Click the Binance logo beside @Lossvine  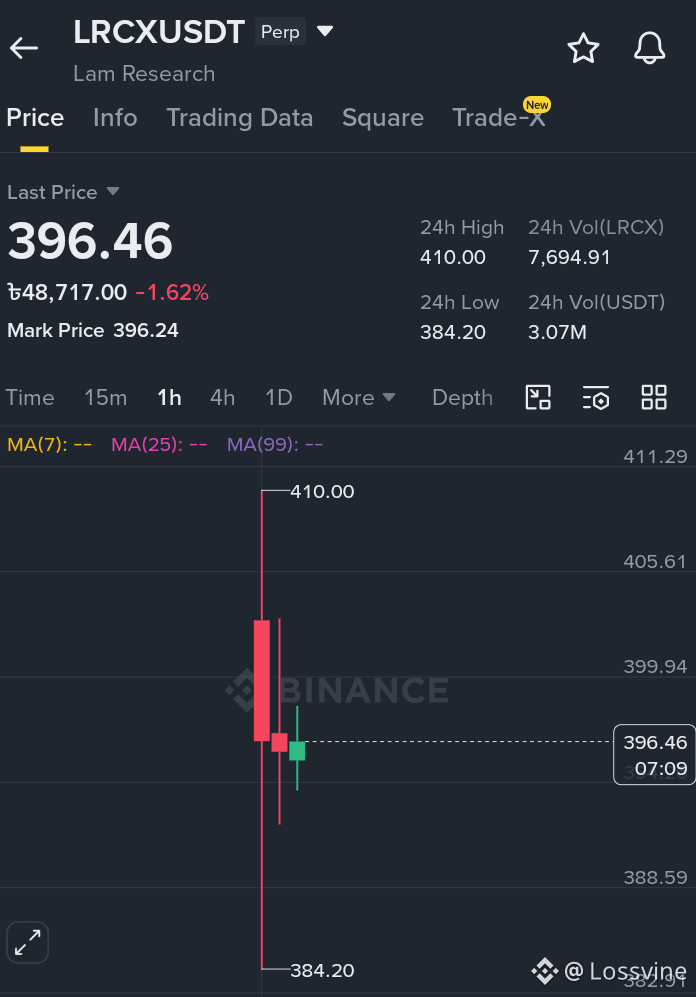545,970
